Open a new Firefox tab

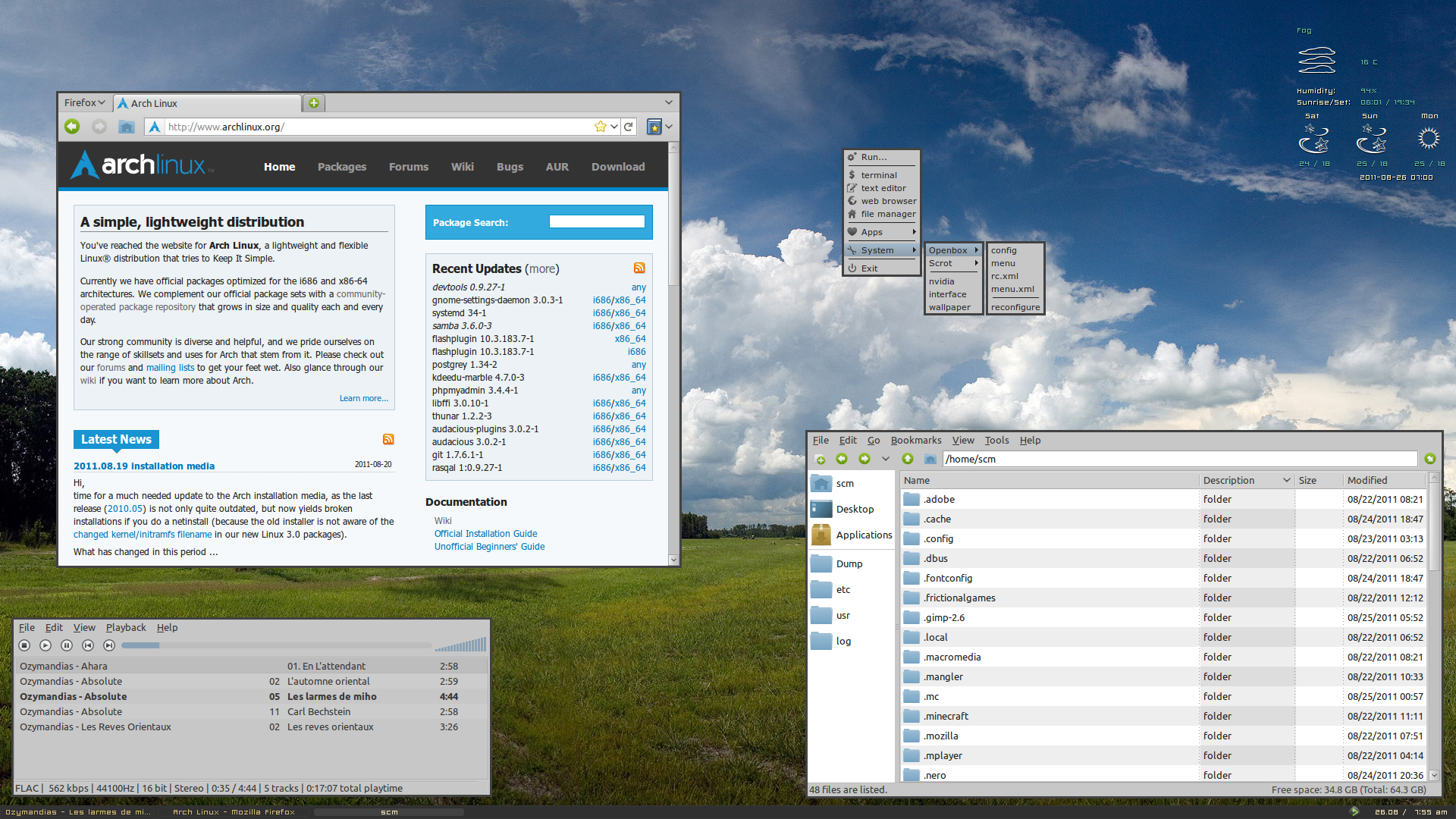313,103
